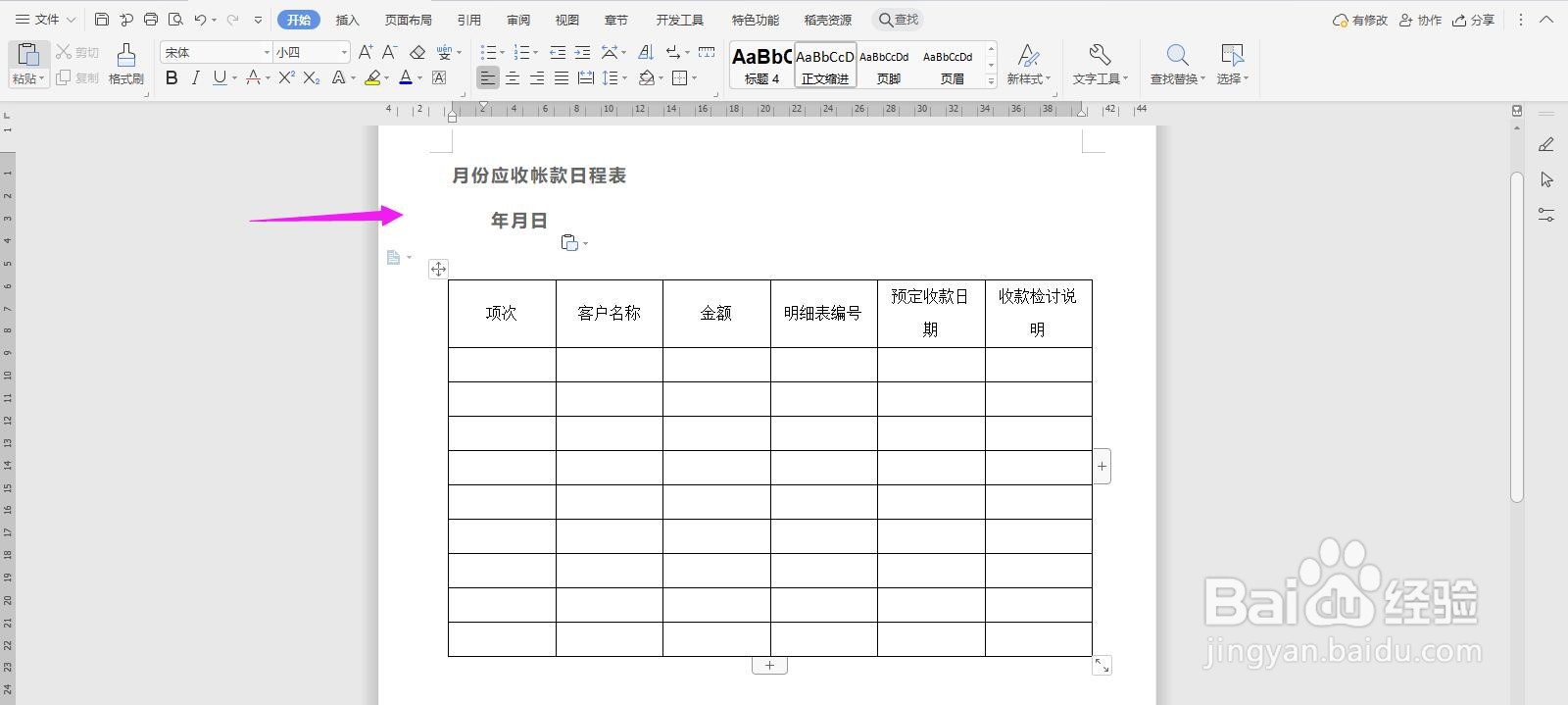Toggle Italic formatting

[195, 77]
